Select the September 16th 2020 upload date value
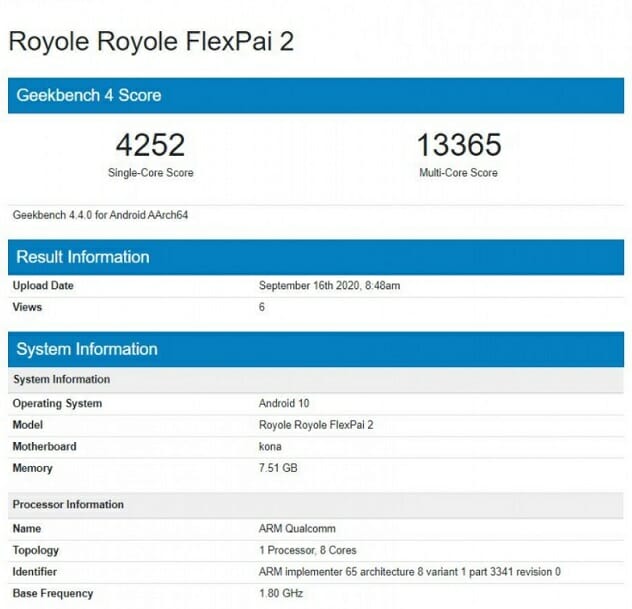The height and width of the screenshot is (609, 632). click(x=329, y=286)
